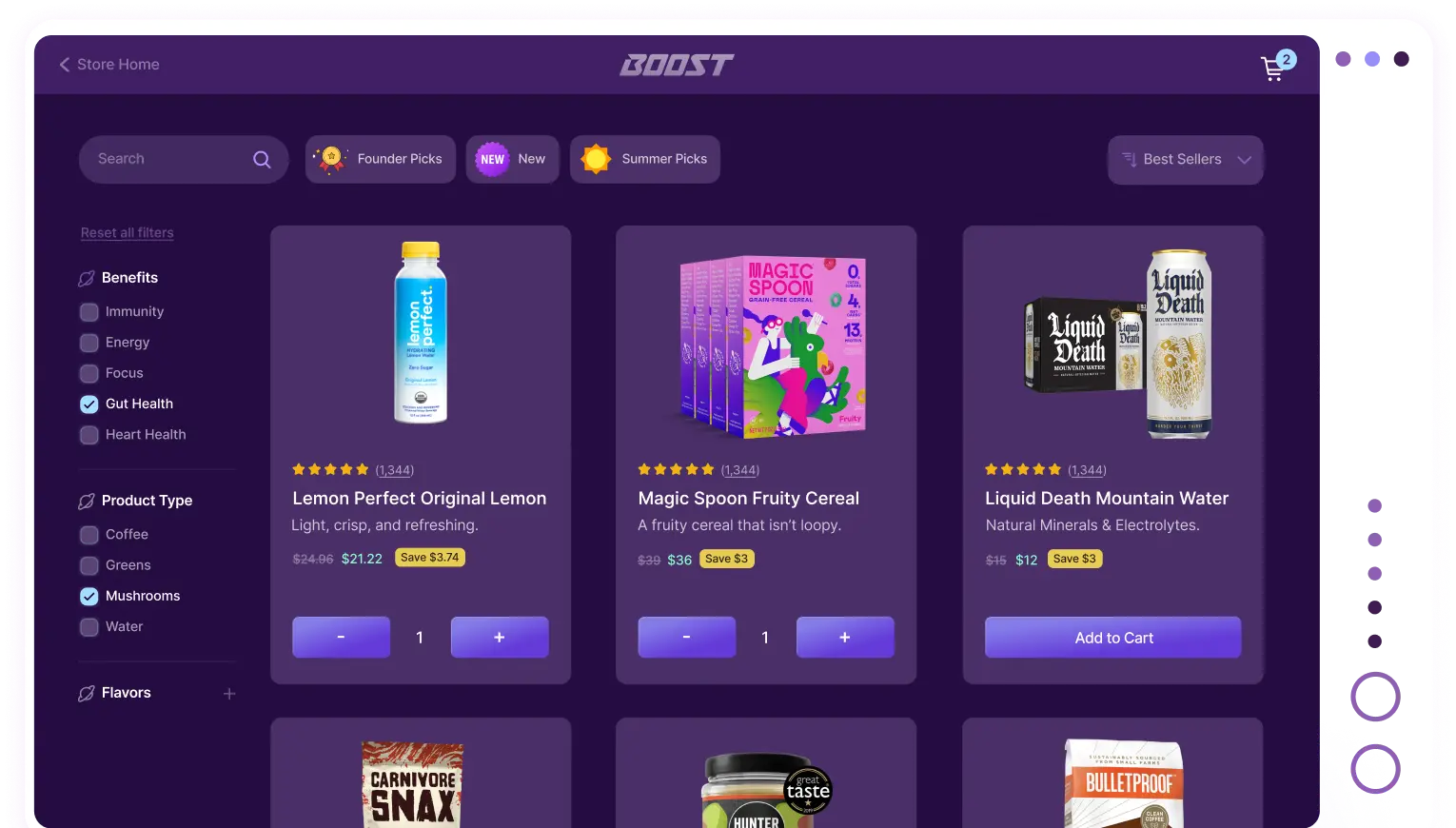Screen dimensions: 1456x828
Task: Click the Summer Picks sun icon
Action: coord(596,159)
